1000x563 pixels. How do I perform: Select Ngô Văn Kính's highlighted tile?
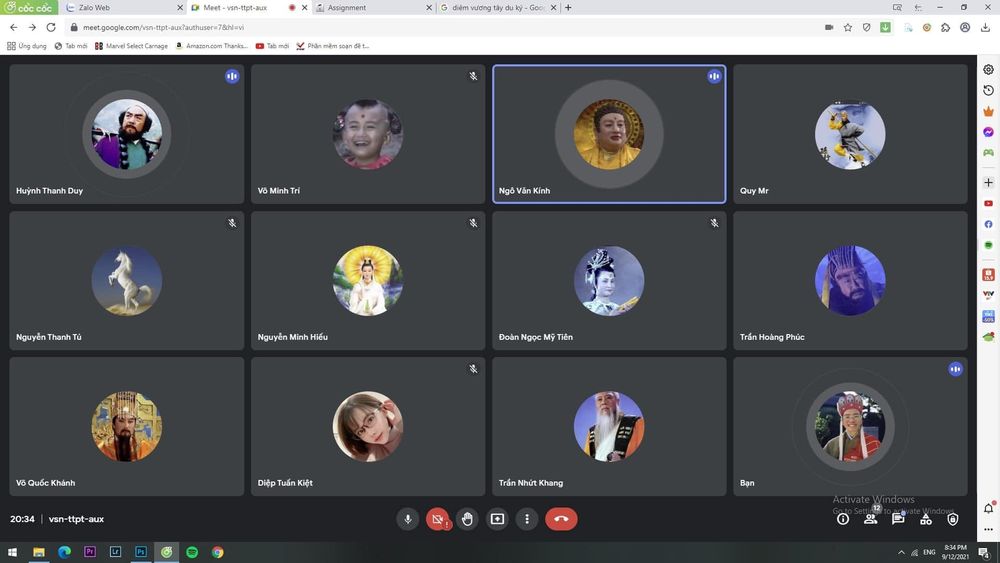pos(609,134)
